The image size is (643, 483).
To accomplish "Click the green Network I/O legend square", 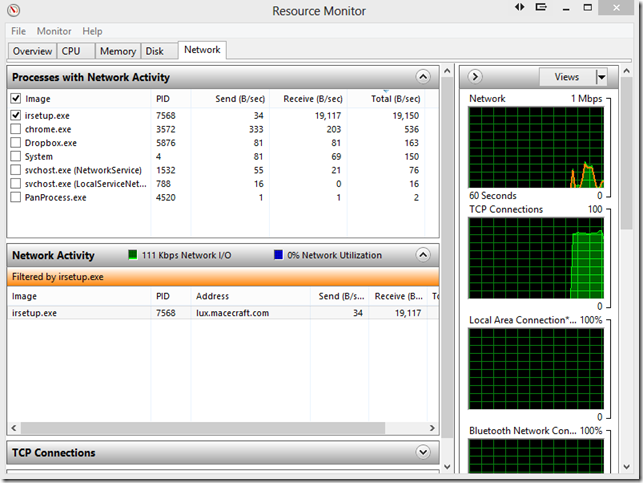I will 133,255.
